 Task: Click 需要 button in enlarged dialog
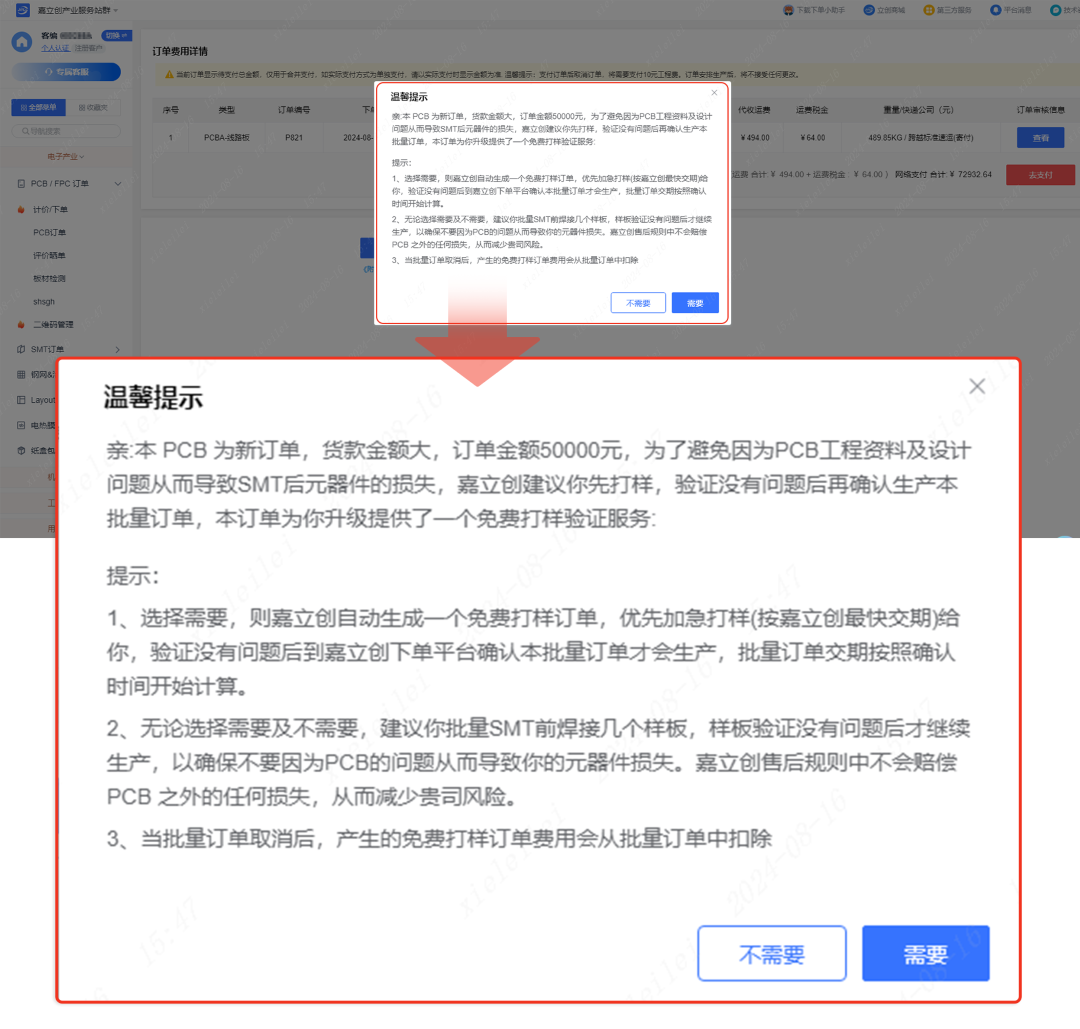click(925, 954)
